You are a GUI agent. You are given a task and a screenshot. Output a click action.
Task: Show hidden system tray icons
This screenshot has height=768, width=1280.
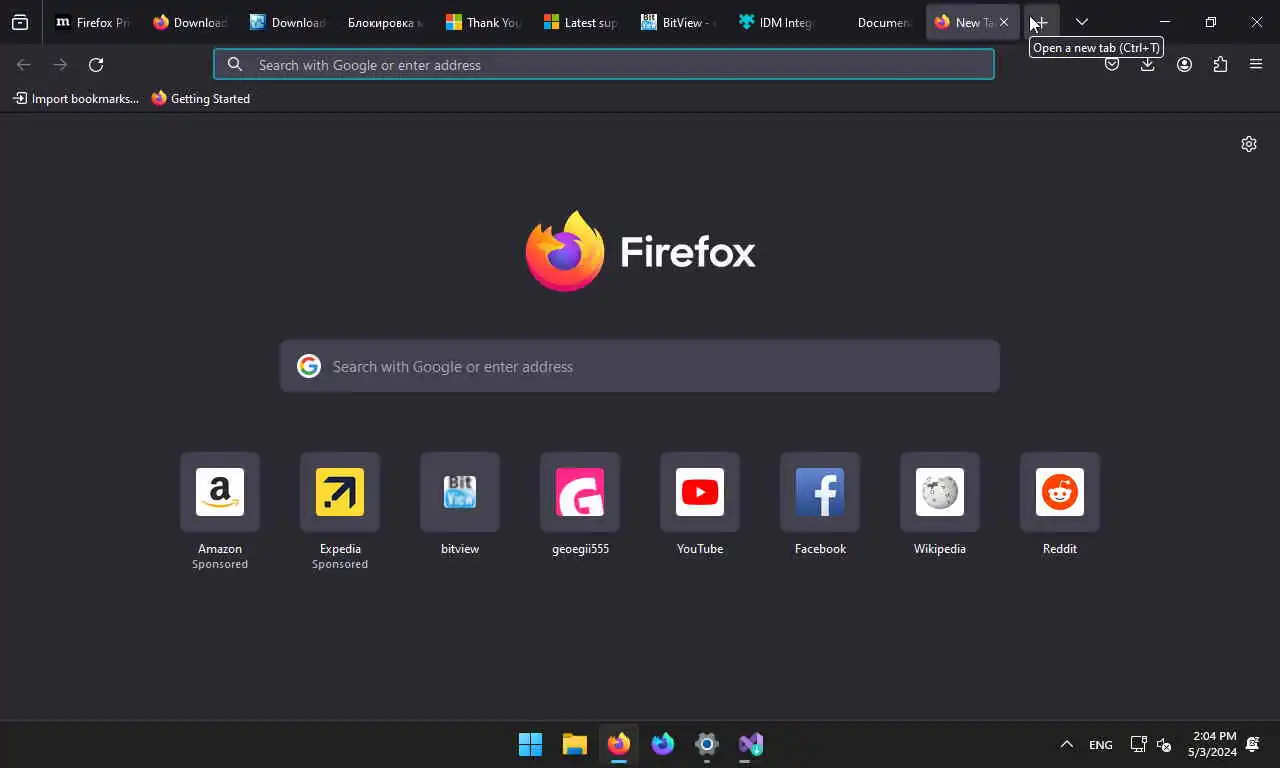(1066, 744)
